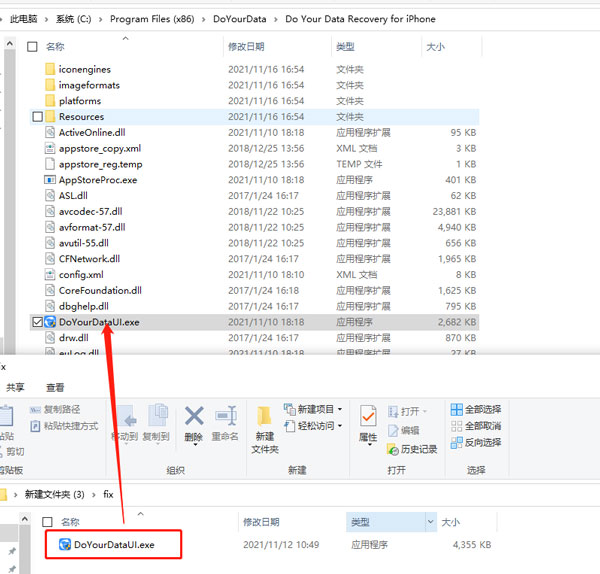Navigate to DoYourData breadcrumb

[240, 19]
